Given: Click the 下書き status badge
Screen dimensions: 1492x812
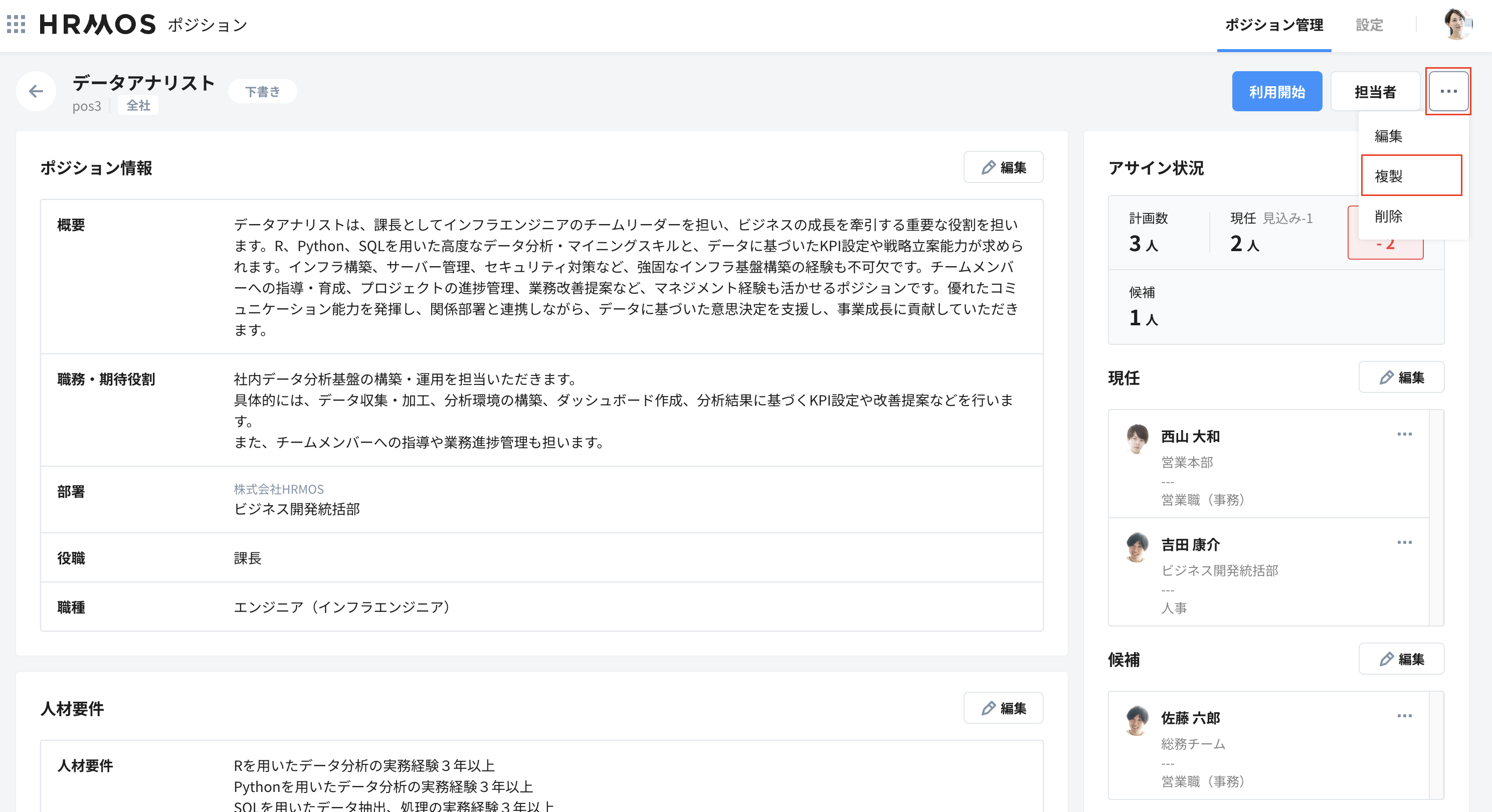Looking at the screenshot, I should [x=262, y=91].
